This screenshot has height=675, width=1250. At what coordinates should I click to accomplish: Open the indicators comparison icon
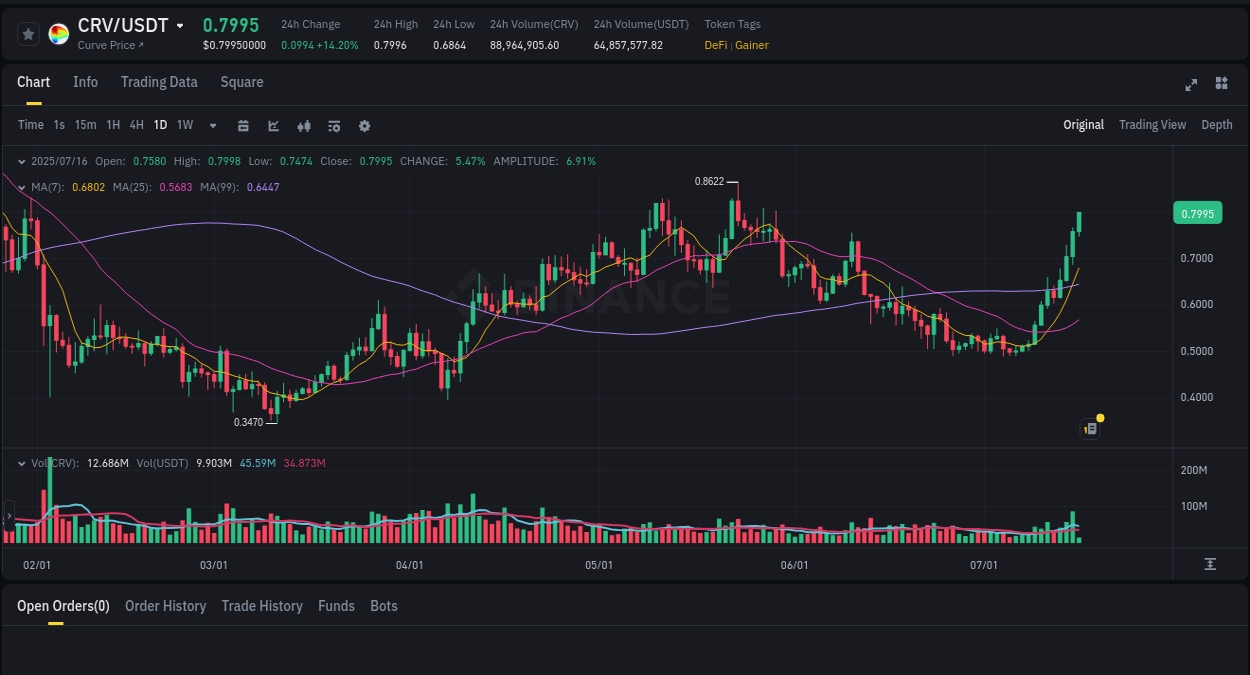click(303, 125)
